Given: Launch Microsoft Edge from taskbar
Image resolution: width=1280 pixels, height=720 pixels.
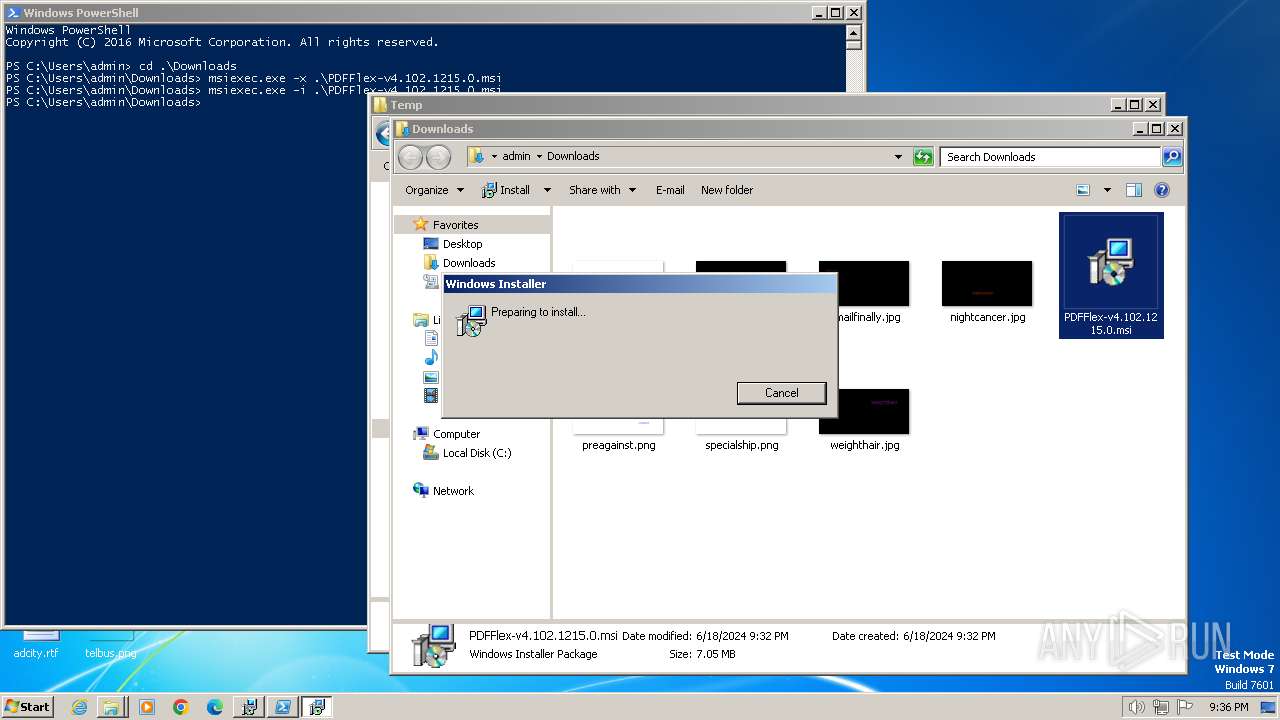Looking at the screenshot, I should (215, 707).
